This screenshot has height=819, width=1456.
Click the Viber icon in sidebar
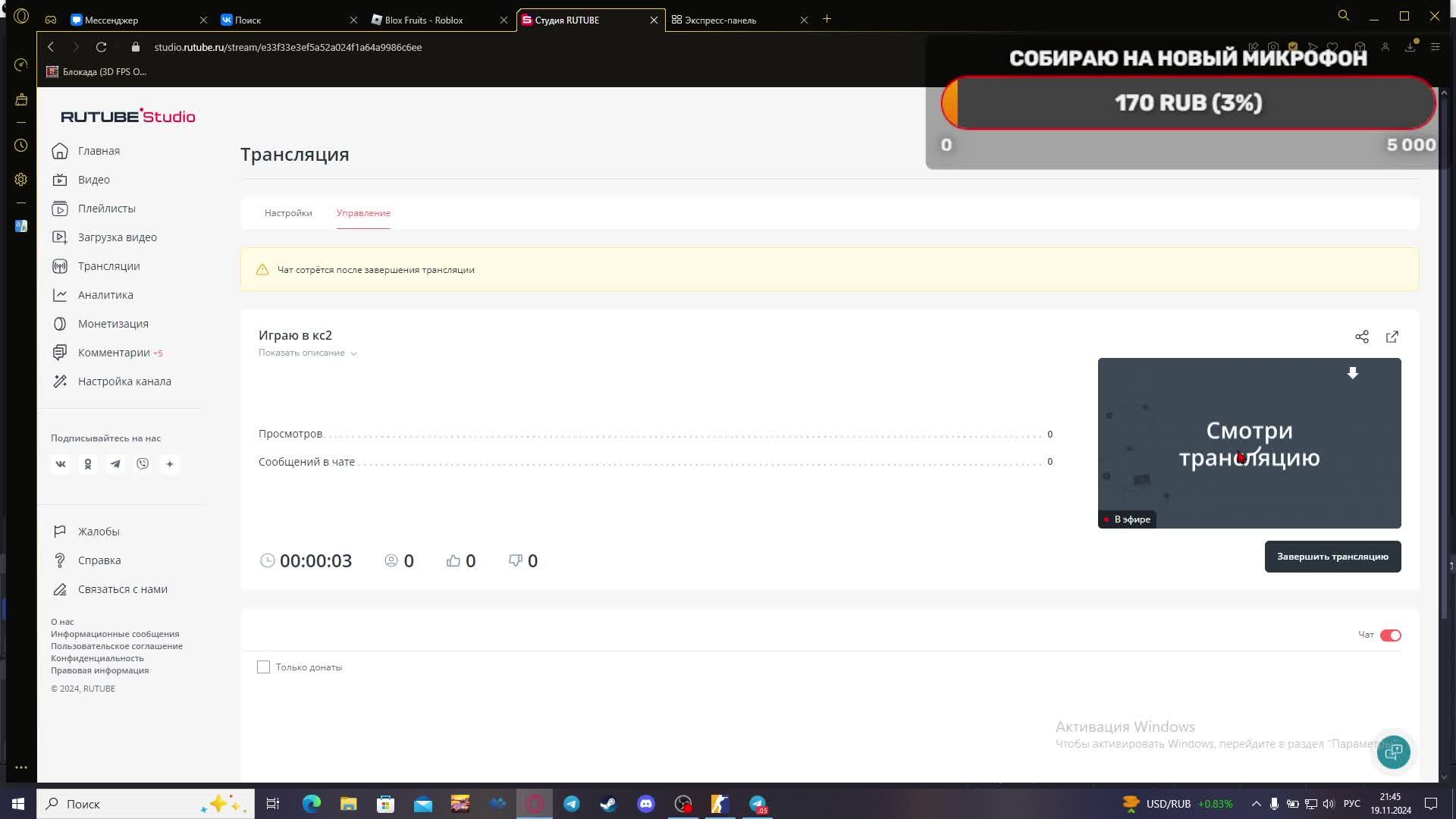pos(143,464)
